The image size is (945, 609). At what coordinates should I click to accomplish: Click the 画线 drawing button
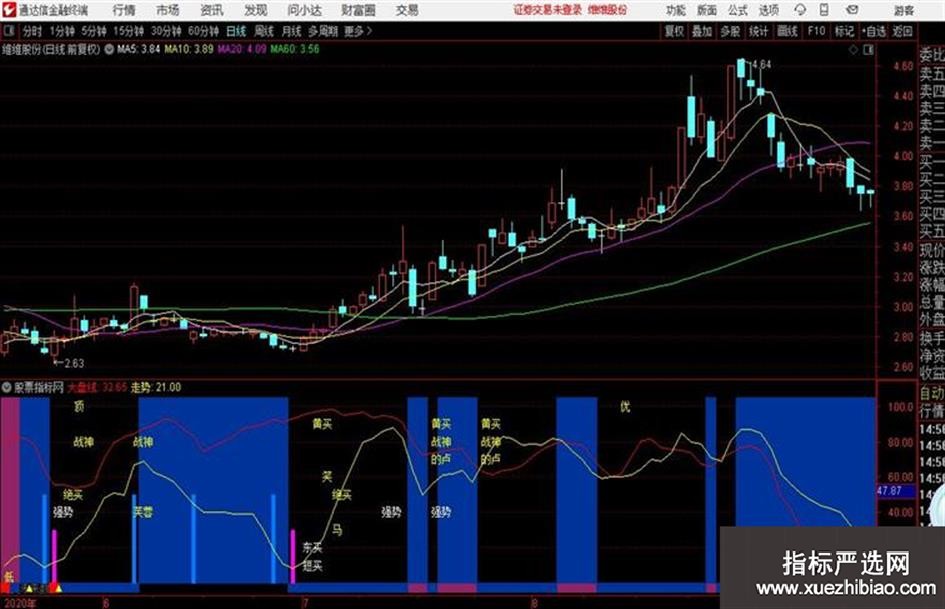pyautogui.click(x=787, y=31)
